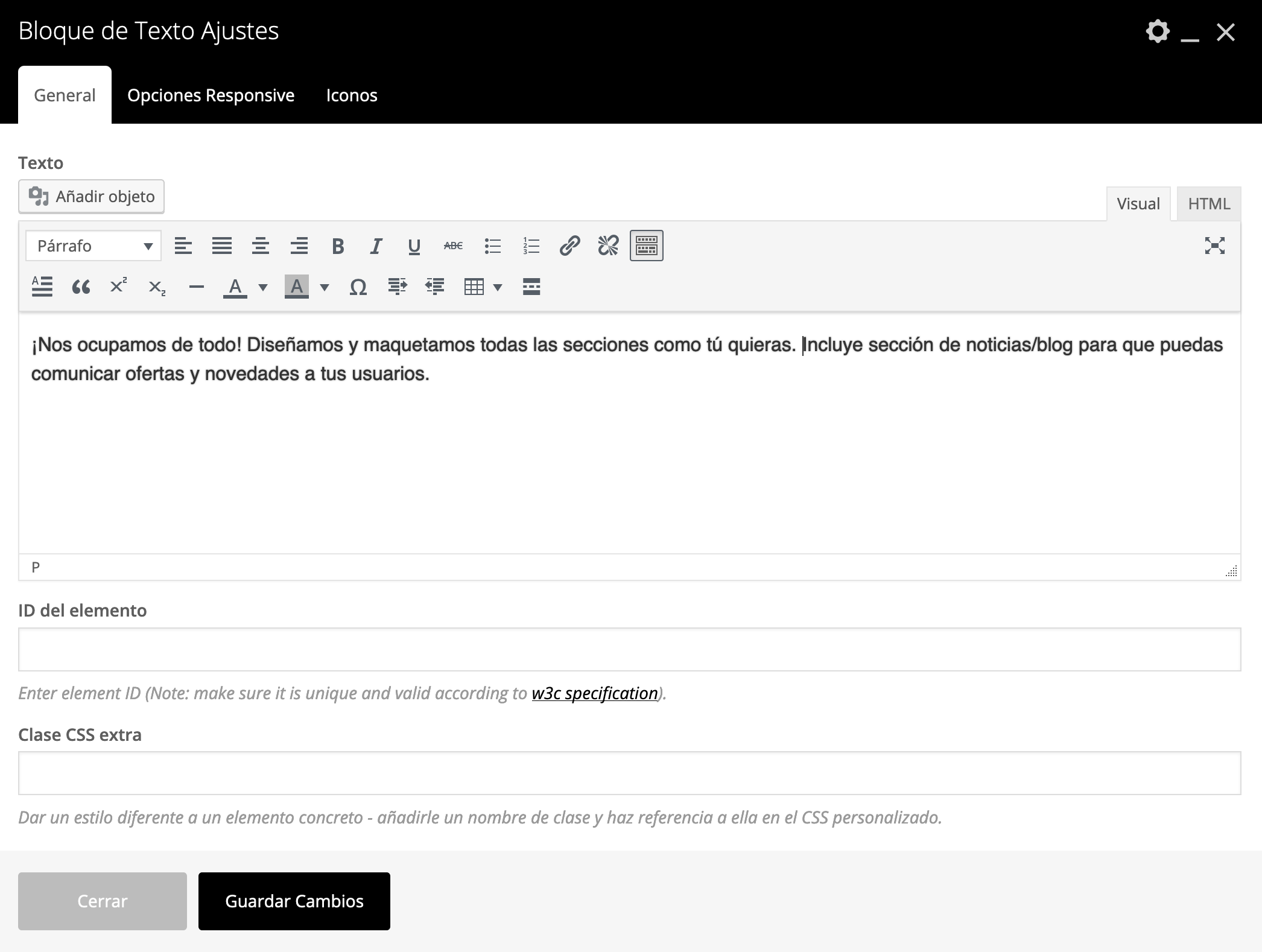Open the Párrafo paragraph style dropdown
1262x952 pixels.
[x=93, y=246]
